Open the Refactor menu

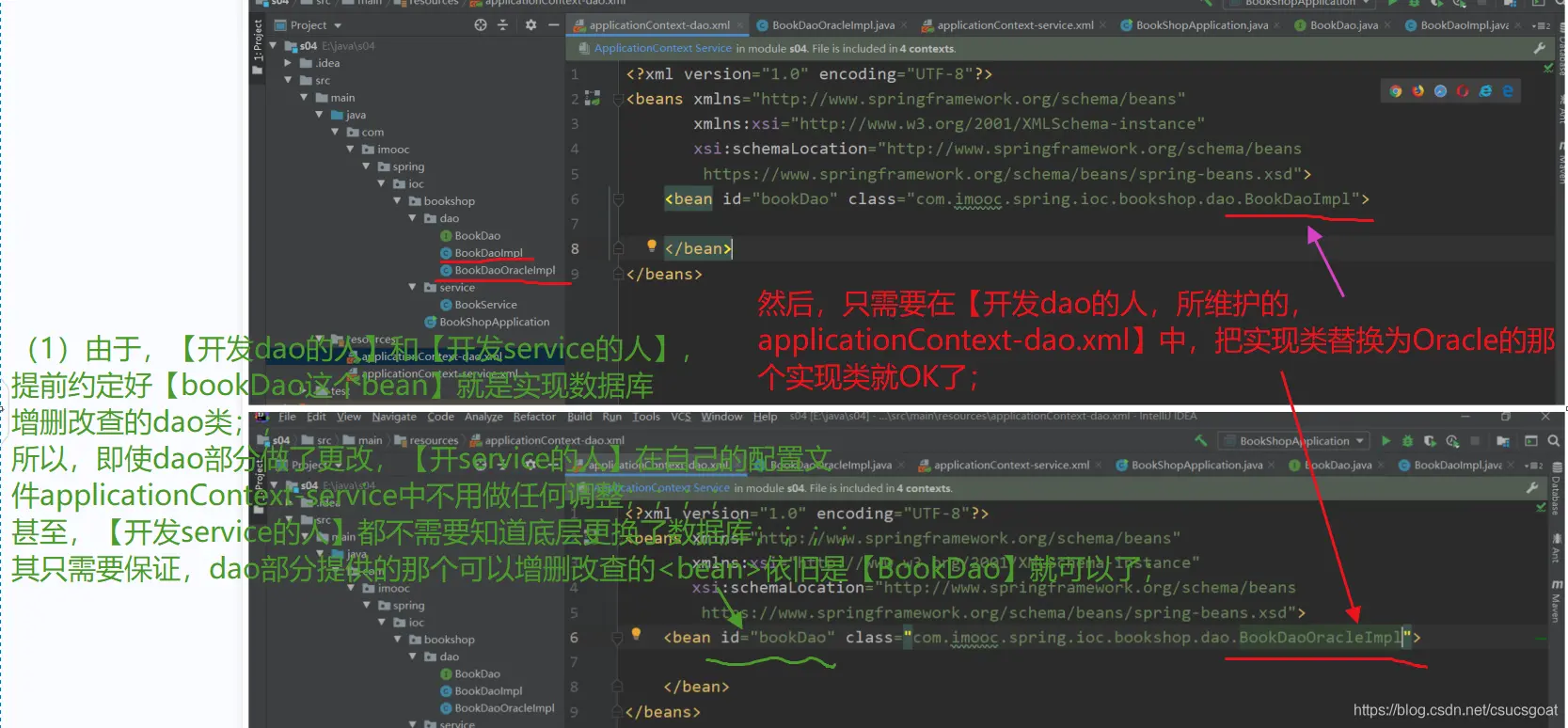coord(534,417)
